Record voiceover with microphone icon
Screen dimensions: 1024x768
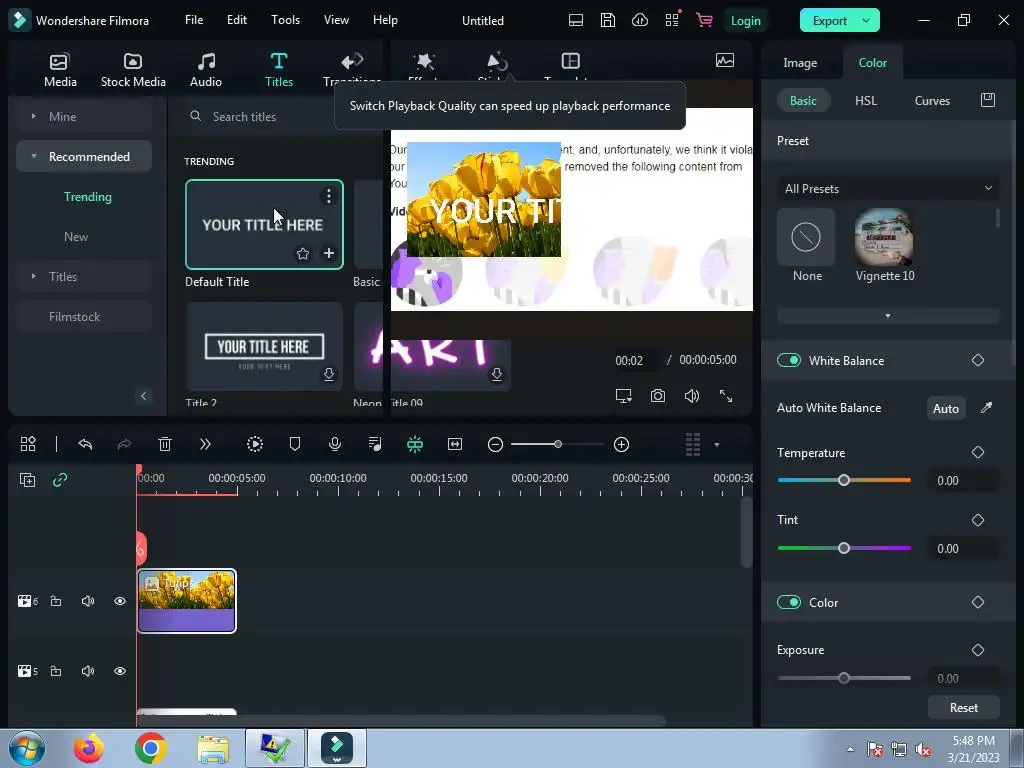[334, 444]
